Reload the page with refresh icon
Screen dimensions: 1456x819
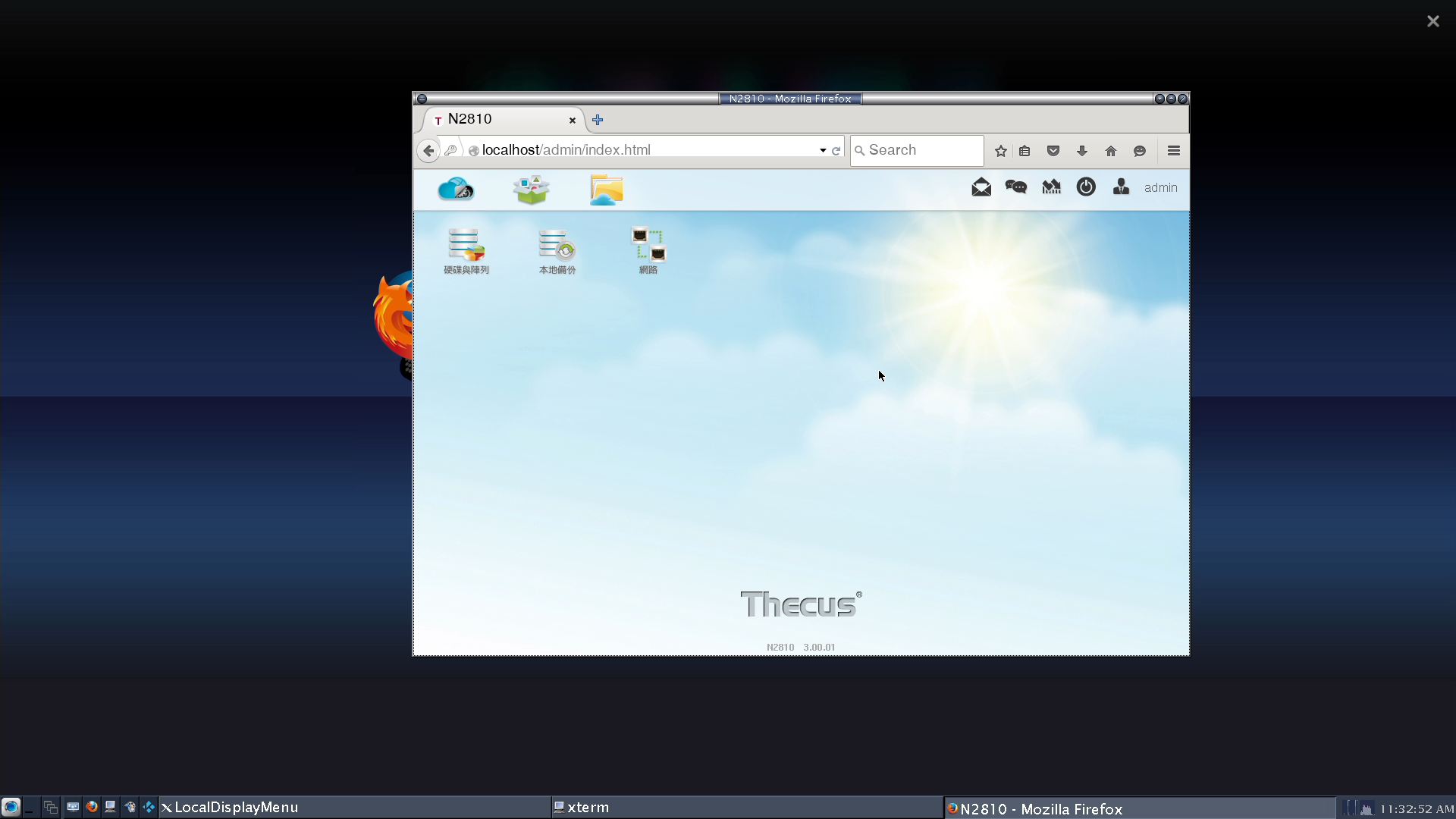(836, 150)
